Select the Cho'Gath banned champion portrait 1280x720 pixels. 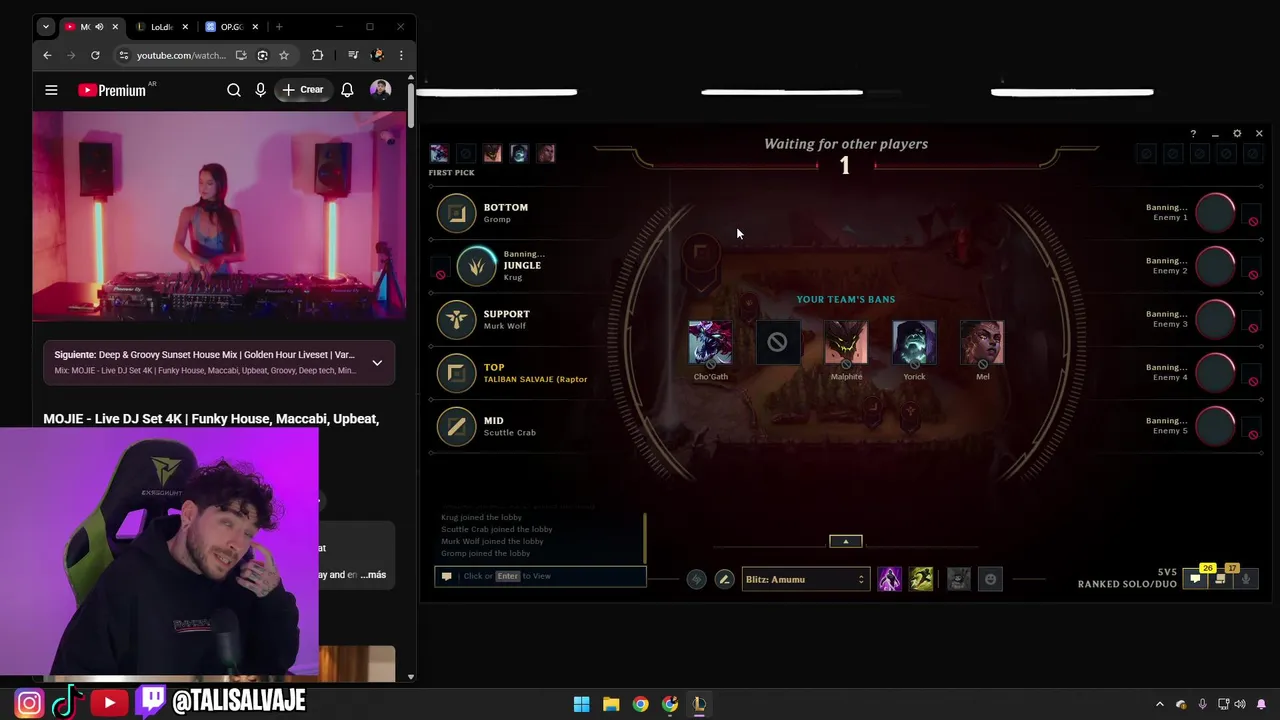pos(710,343)
